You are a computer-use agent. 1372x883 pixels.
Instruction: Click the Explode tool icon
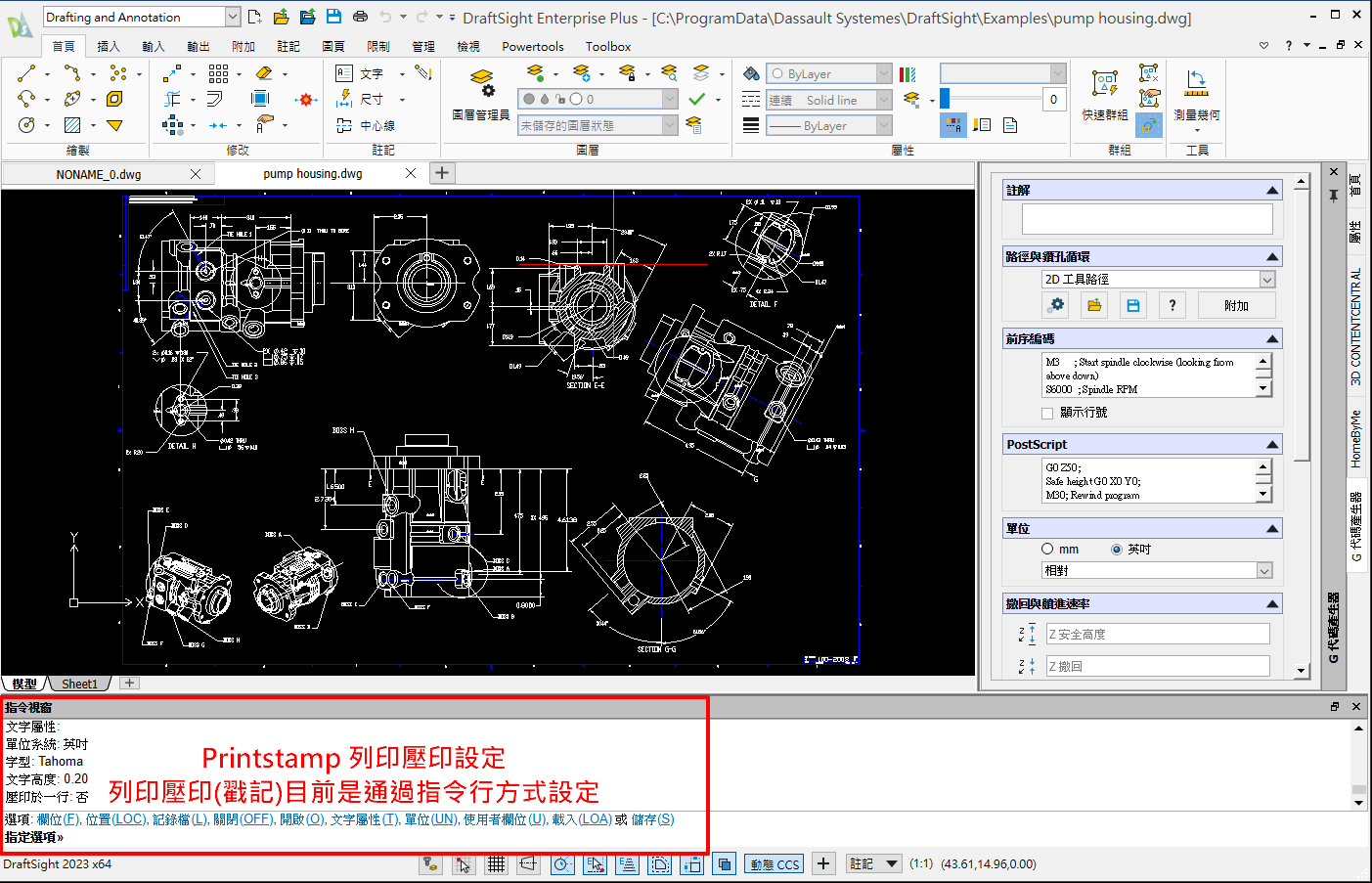(306, 100)
